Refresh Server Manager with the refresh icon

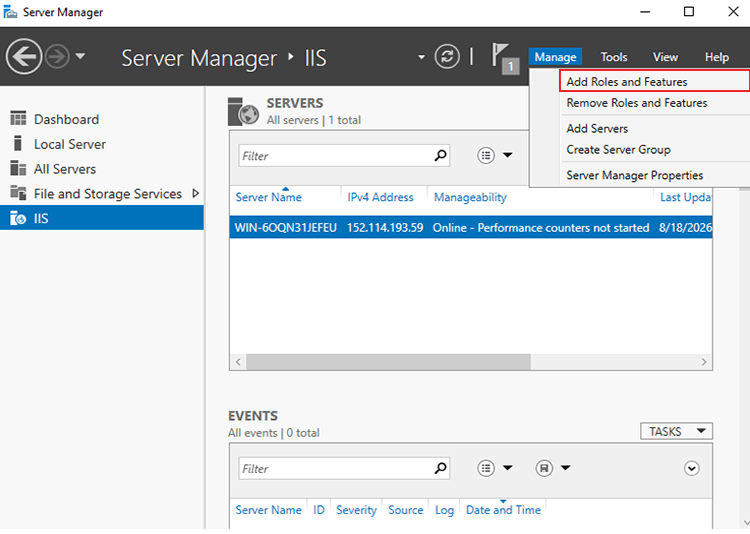pyautogui.click(x=447, y=56)
